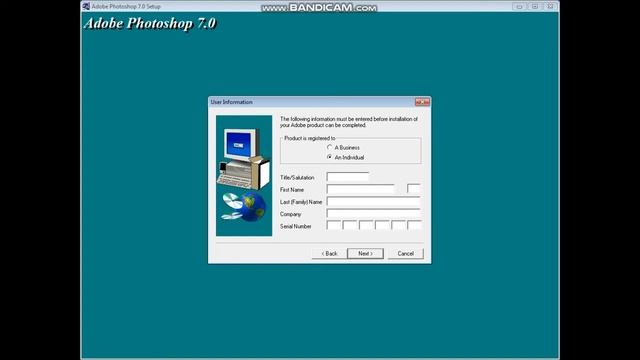Click the Title/Salutation label
The image size is (640, 360).
(x=297, y=178)
